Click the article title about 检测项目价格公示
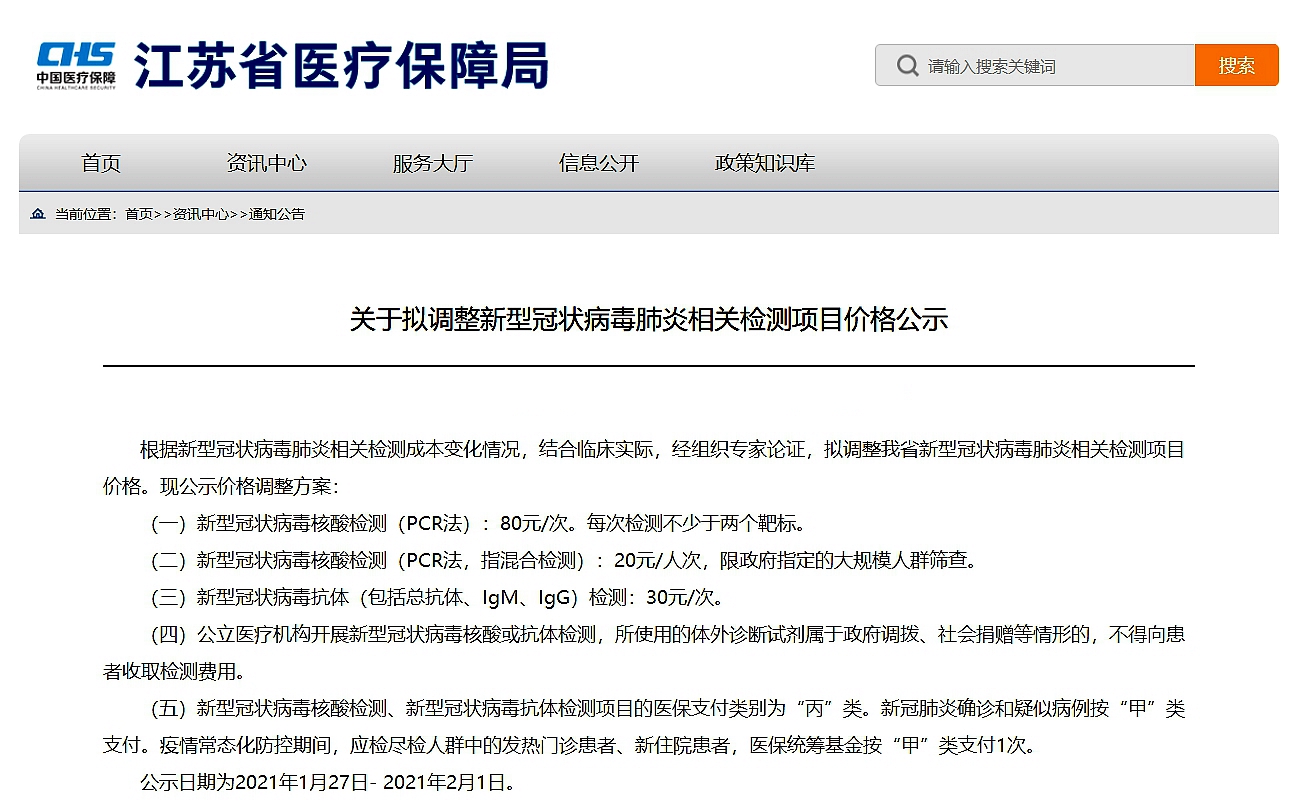The width and height of the screenshot is (1298, 805). pos(648,320)
